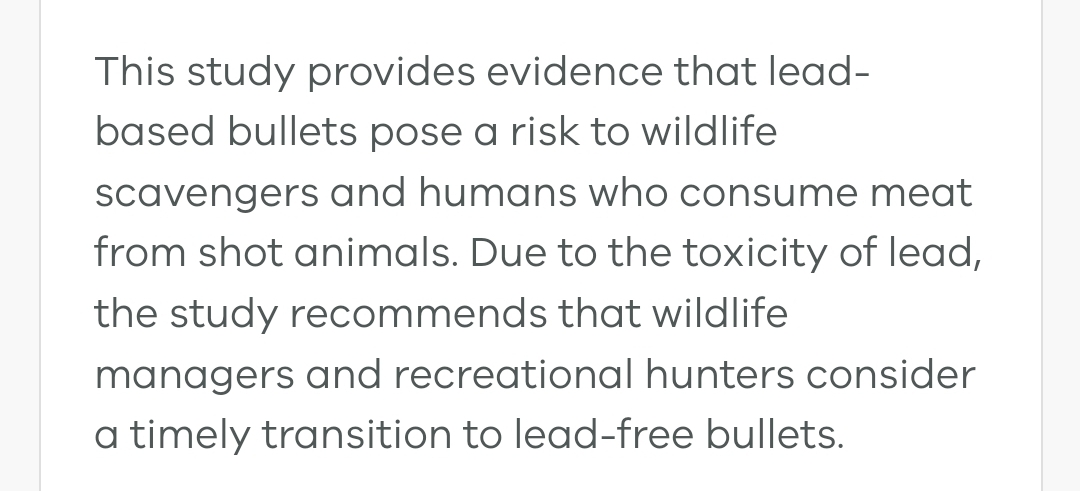
Task: Click the word "Due" starting the second sentence
Action: pyautogui.click(x=508, y=253)
